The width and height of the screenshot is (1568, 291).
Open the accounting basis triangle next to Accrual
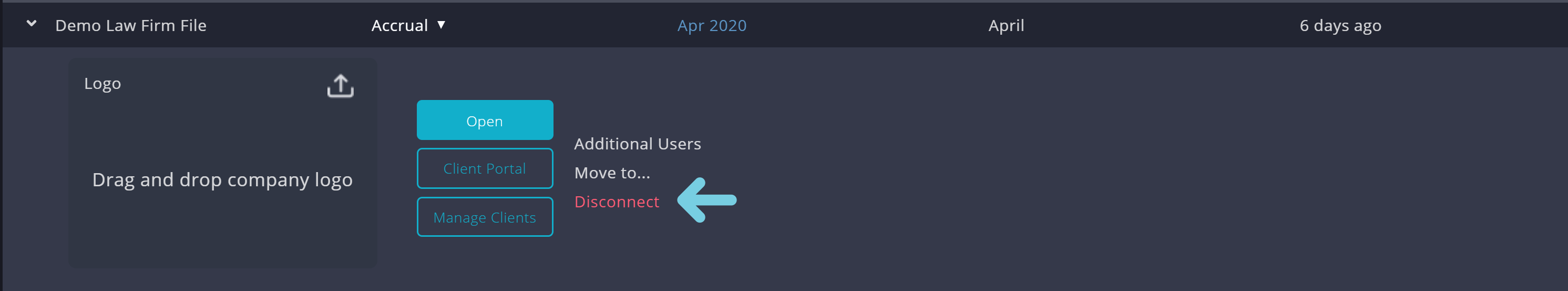tap(442, 25)
